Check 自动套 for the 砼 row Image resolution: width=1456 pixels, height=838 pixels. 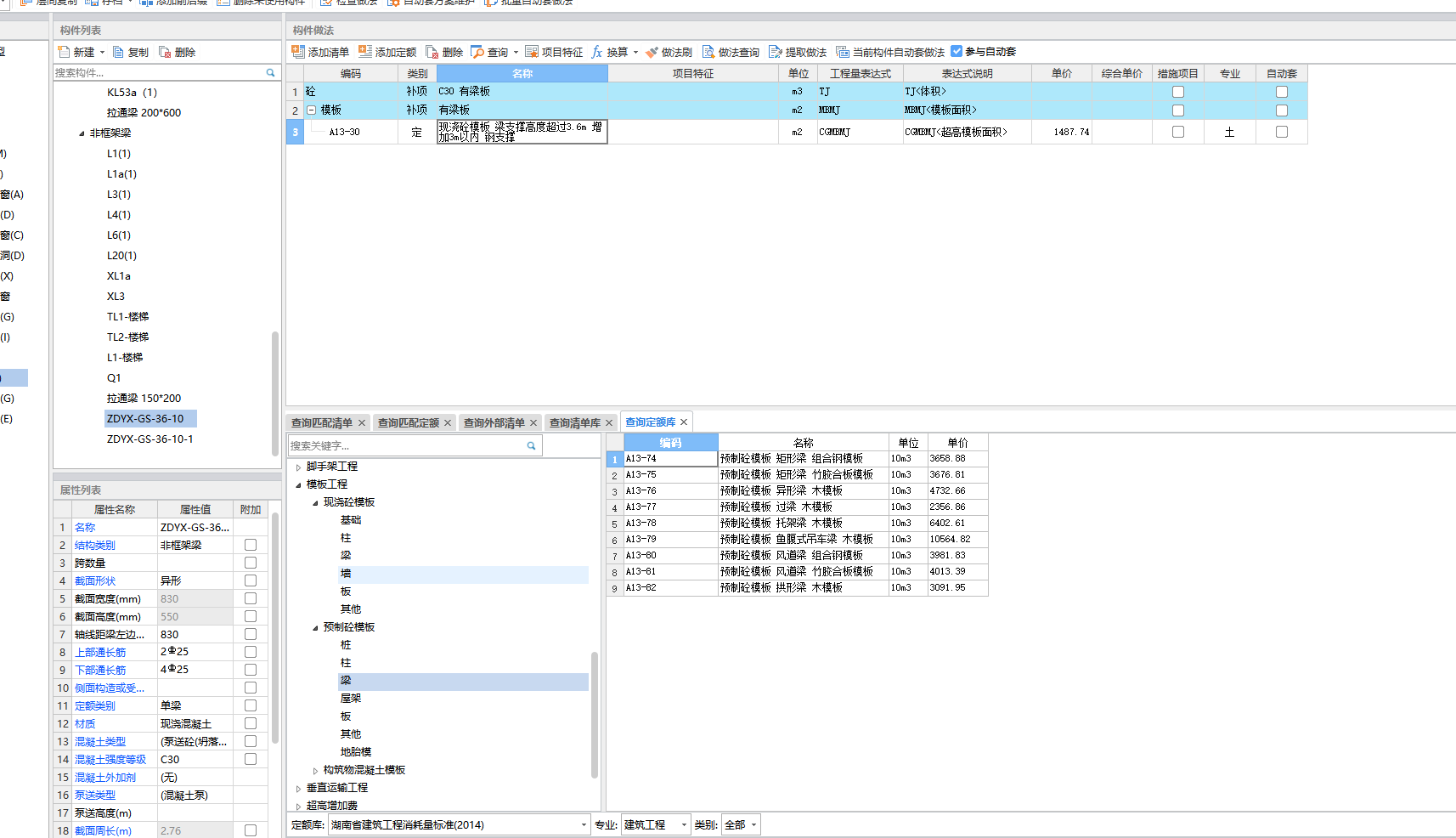pos(1282,92)
